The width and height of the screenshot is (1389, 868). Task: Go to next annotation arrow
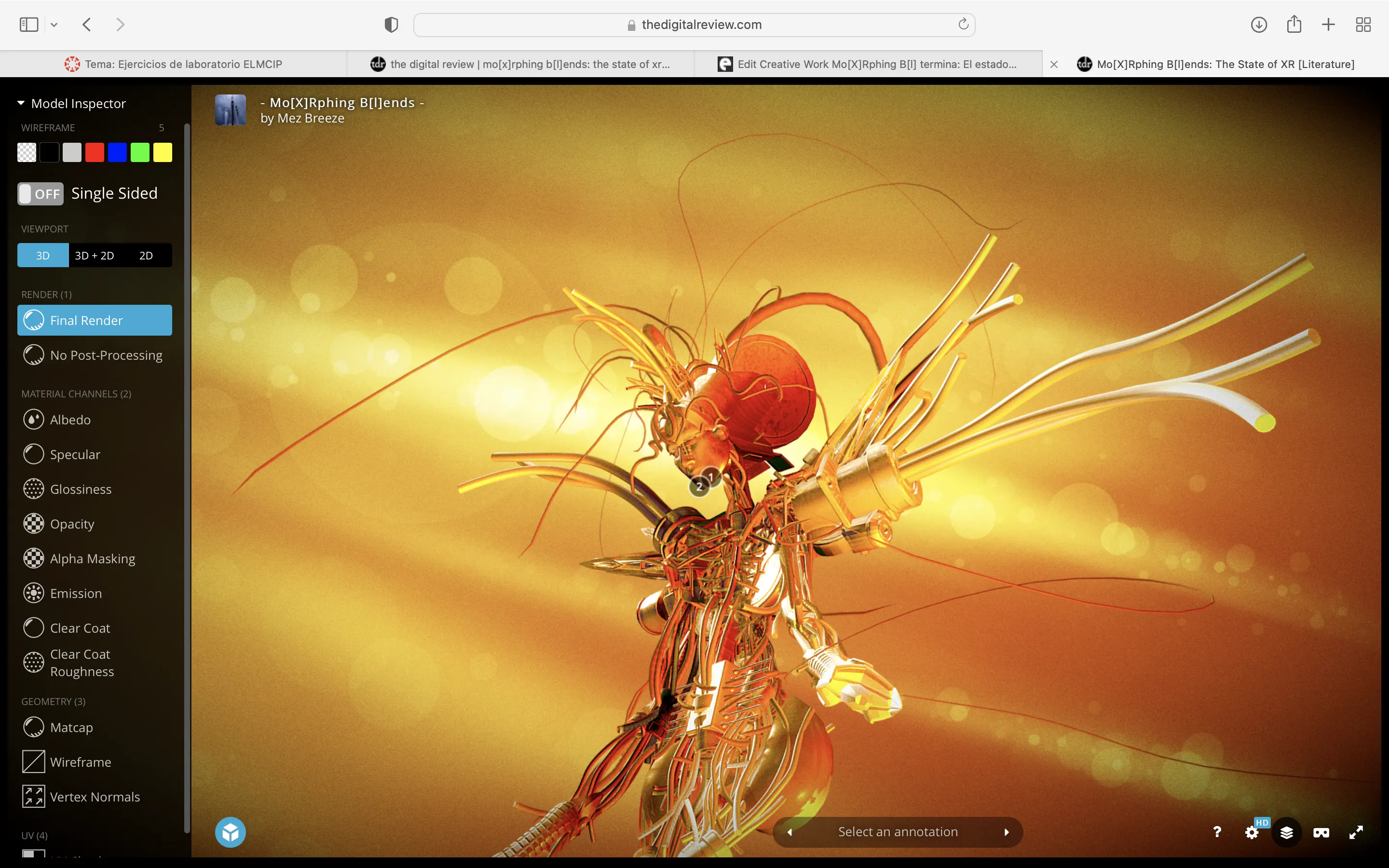tap(1006, 832)
